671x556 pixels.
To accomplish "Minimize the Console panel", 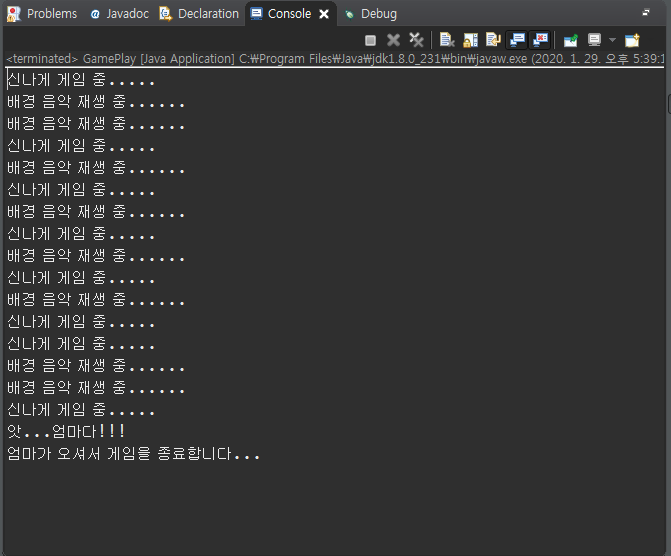I will tap(646, 12).
